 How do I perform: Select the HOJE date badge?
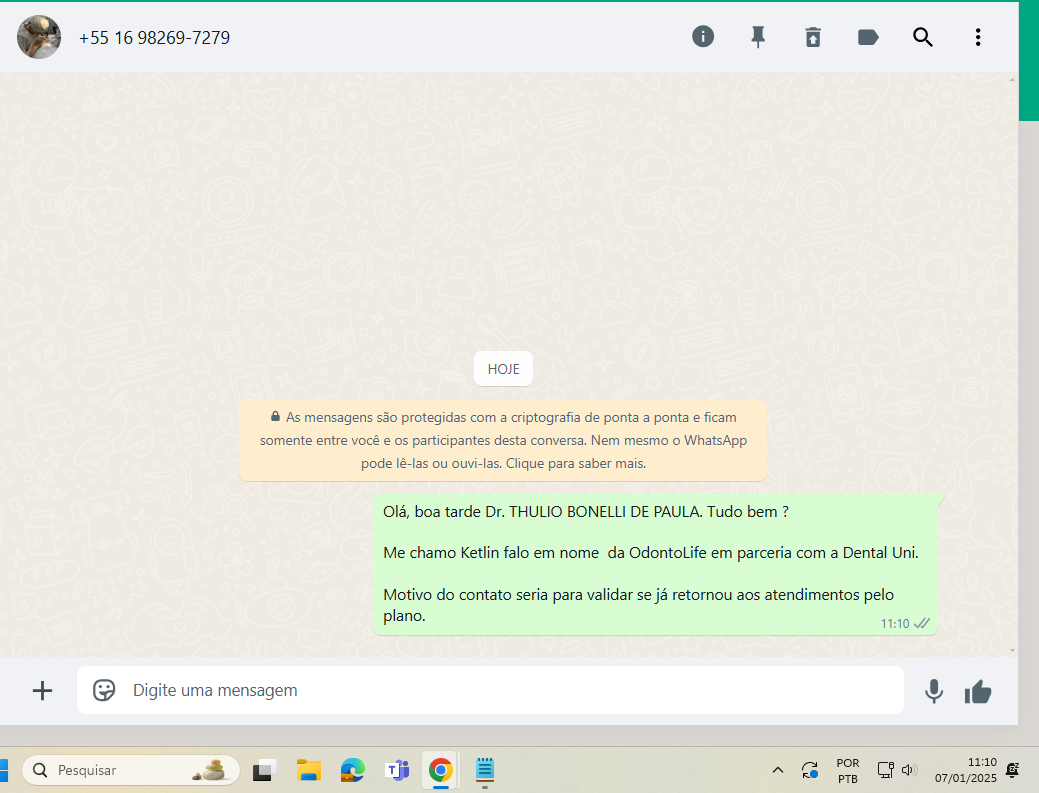pos(504,369)
